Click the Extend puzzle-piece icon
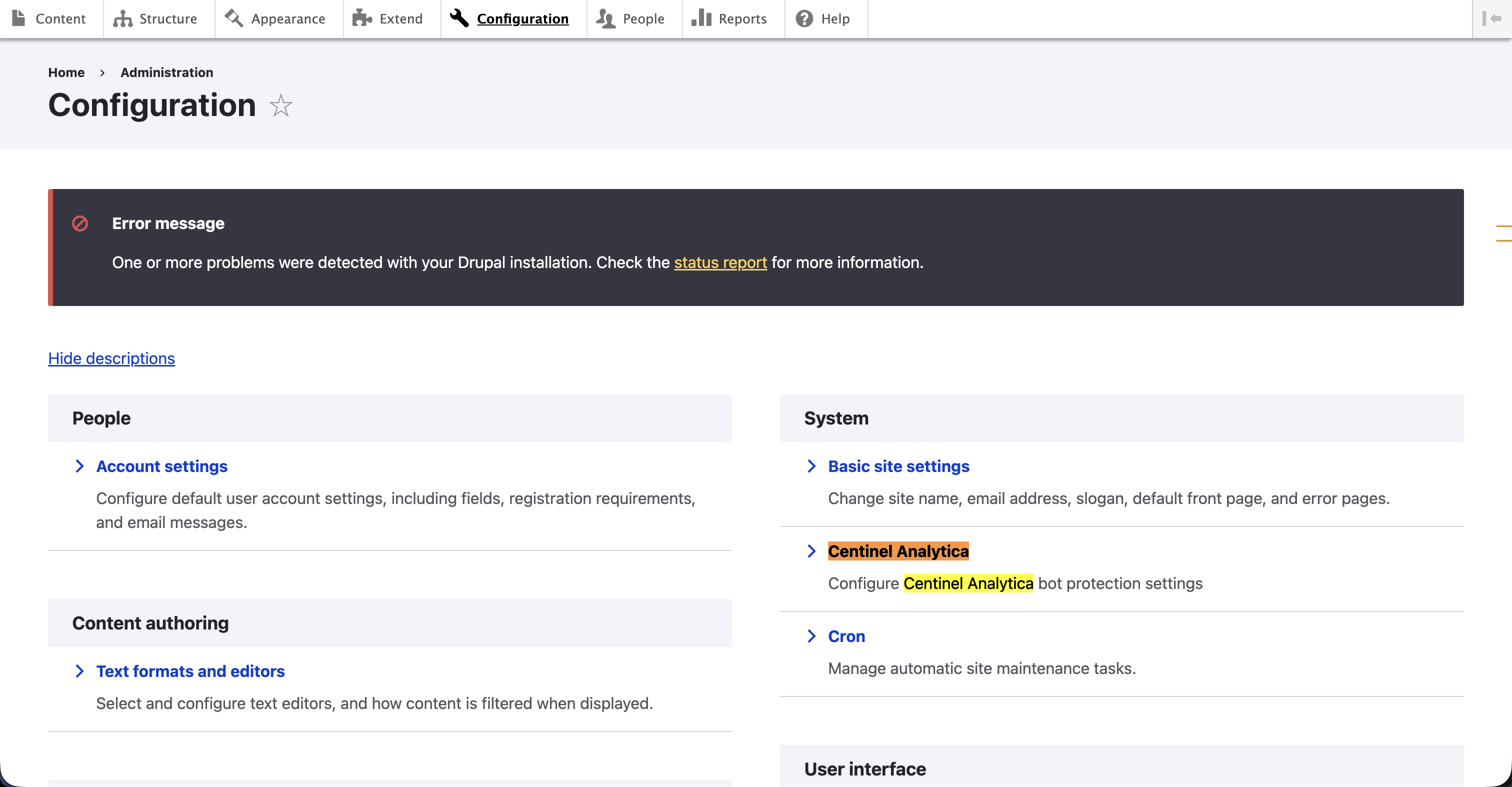 click(362, 18)
